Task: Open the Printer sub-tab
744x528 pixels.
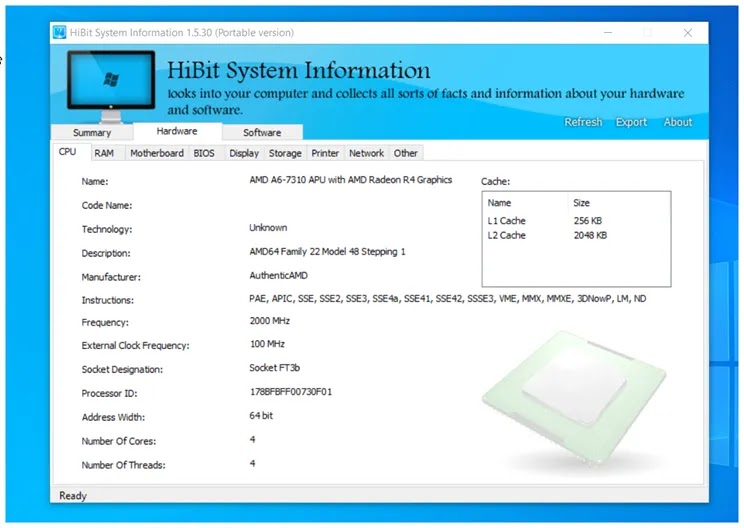Action: [325, 153]
